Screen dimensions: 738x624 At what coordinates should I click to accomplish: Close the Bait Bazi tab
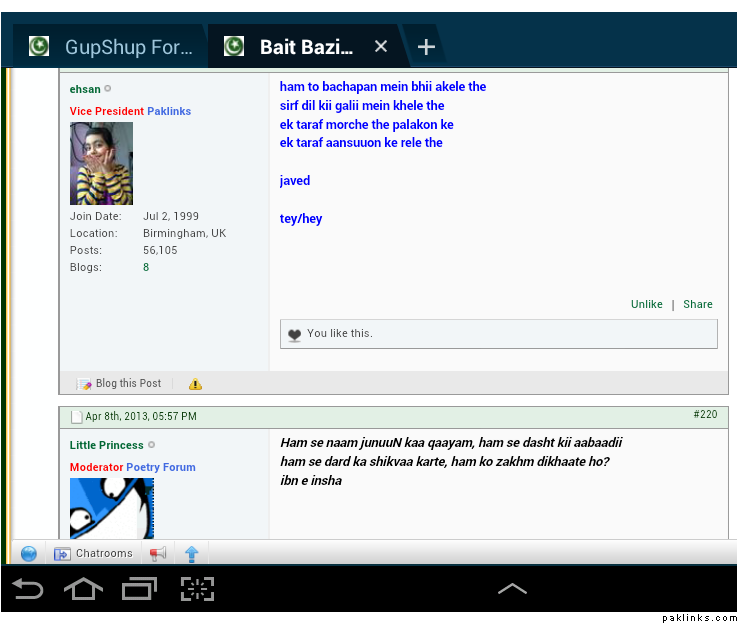click(380, 47)
